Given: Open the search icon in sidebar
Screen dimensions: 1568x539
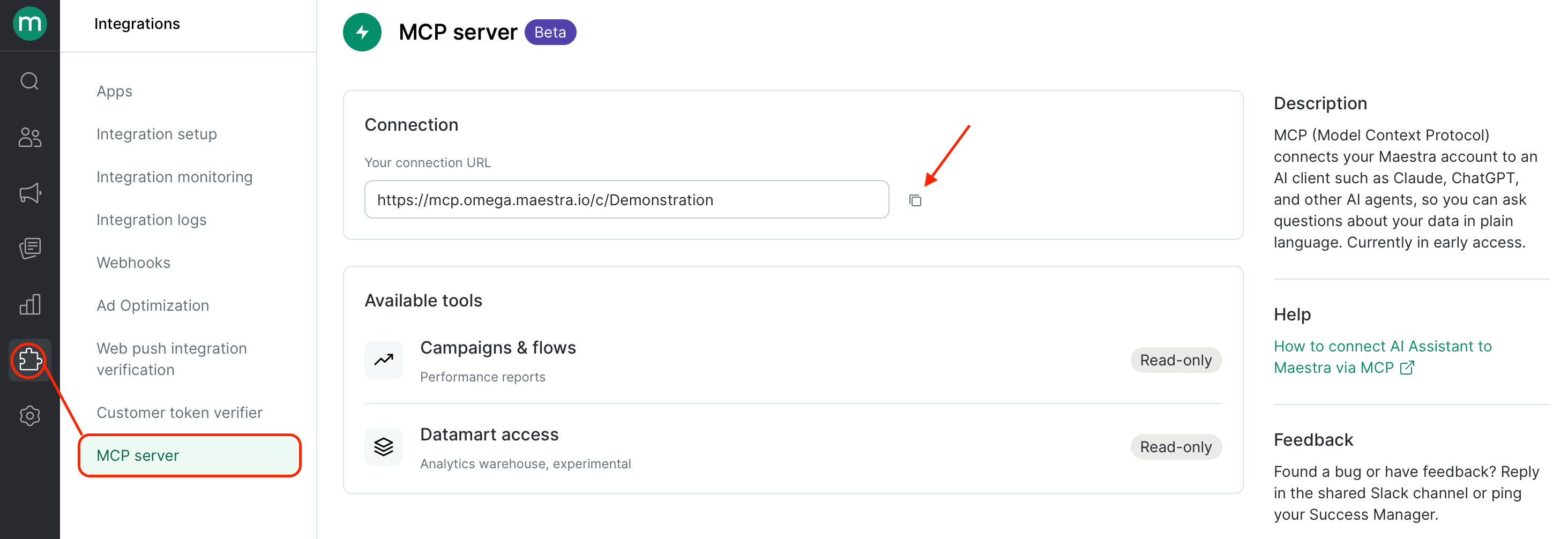Looking at the screenshot, I should [30, 81].
